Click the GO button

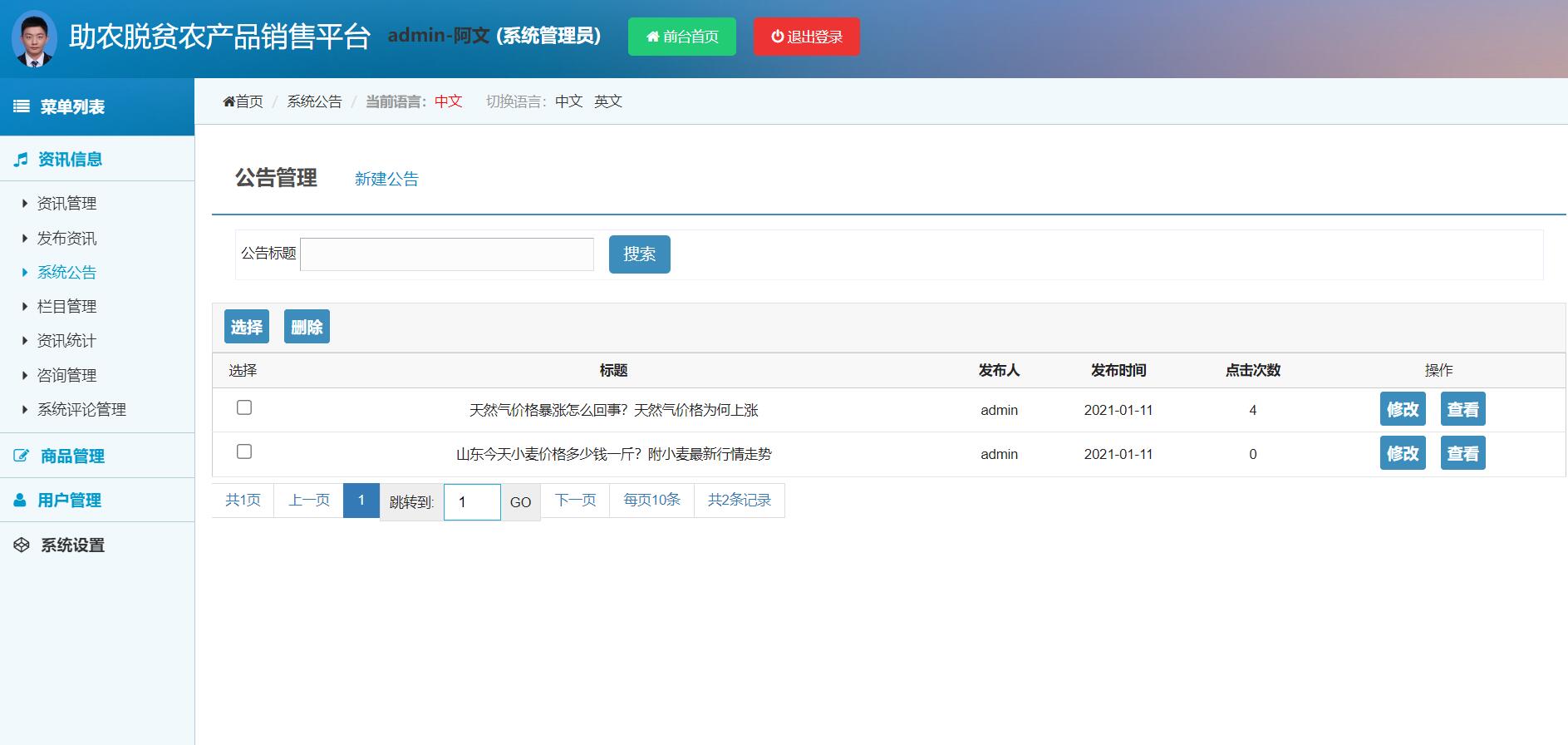[x=520, y=502]
